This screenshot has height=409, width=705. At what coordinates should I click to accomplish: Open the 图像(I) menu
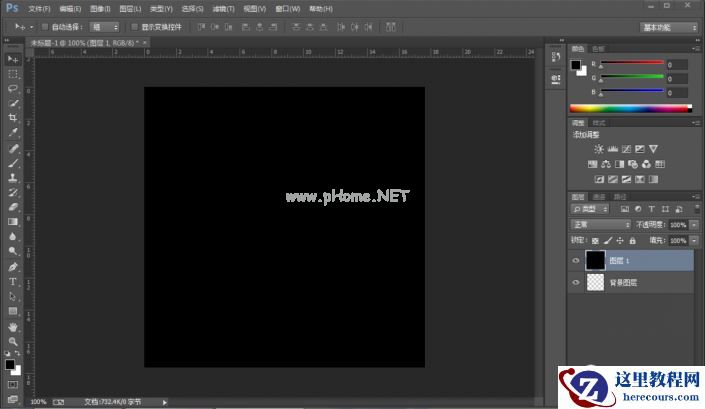pos(100,9)
